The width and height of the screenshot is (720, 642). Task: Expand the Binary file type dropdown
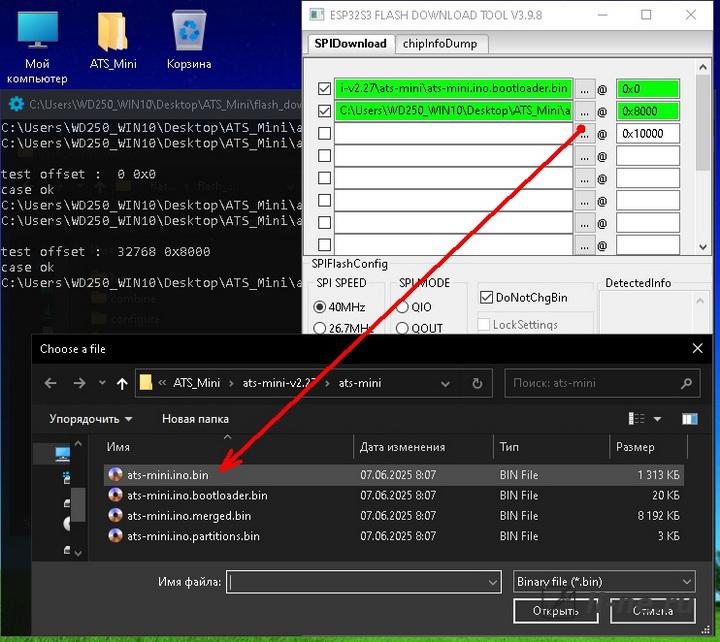[686, 582]
